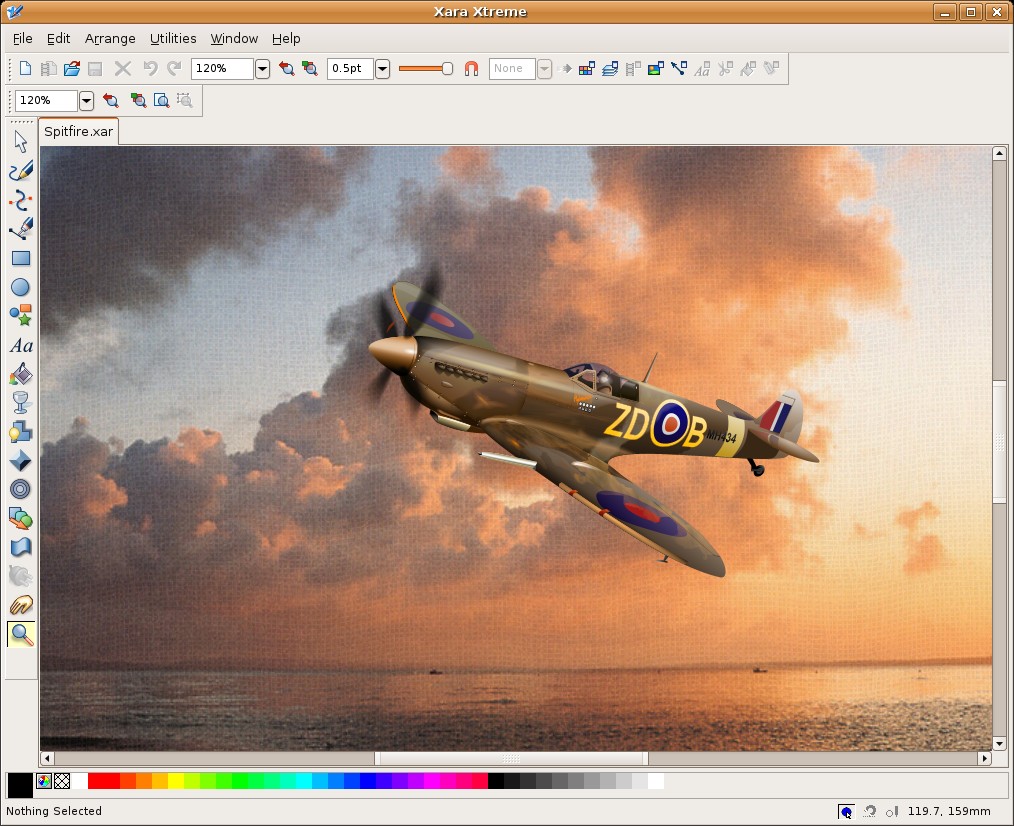Click Zoom to Page in lower toolbar
Viewport: 1014px width, 826px height.
click(x=161, y=100)
